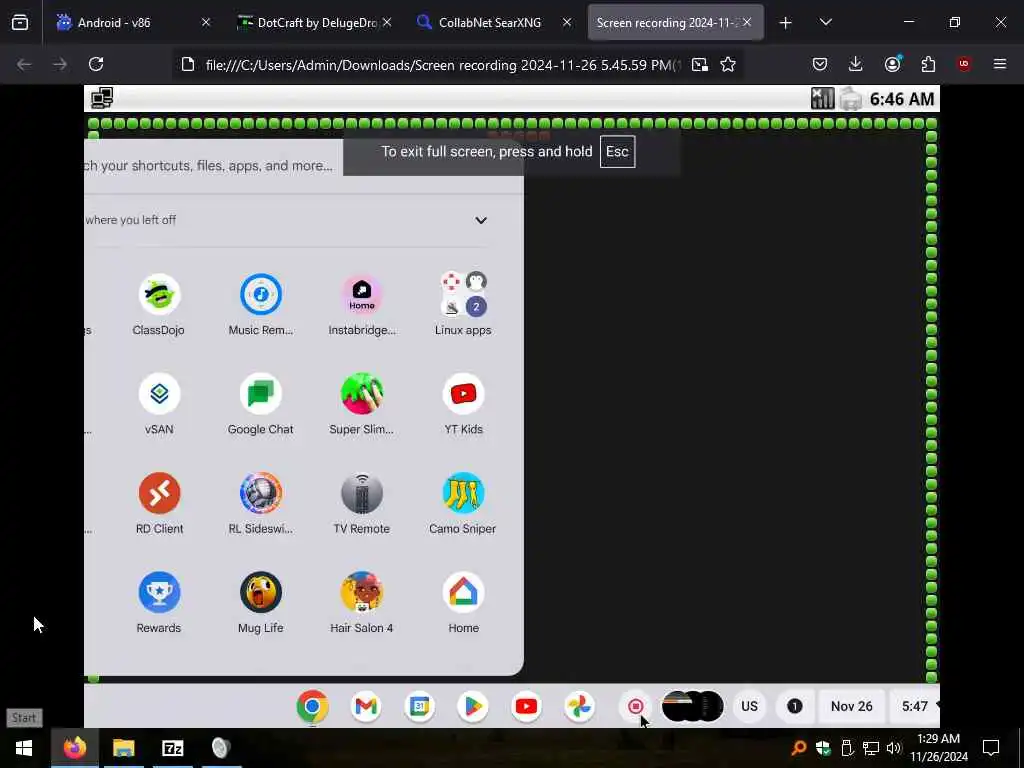Viewport: 1024px width, 768px height.
Task: Open YouTube from the shelf
Action: tap(526, 706)
